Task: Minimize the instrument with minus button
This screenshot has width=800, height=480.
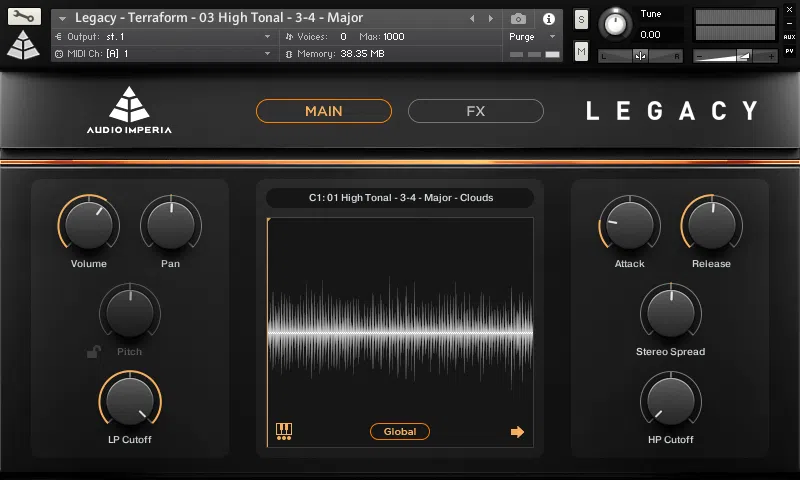Action: 789,23
